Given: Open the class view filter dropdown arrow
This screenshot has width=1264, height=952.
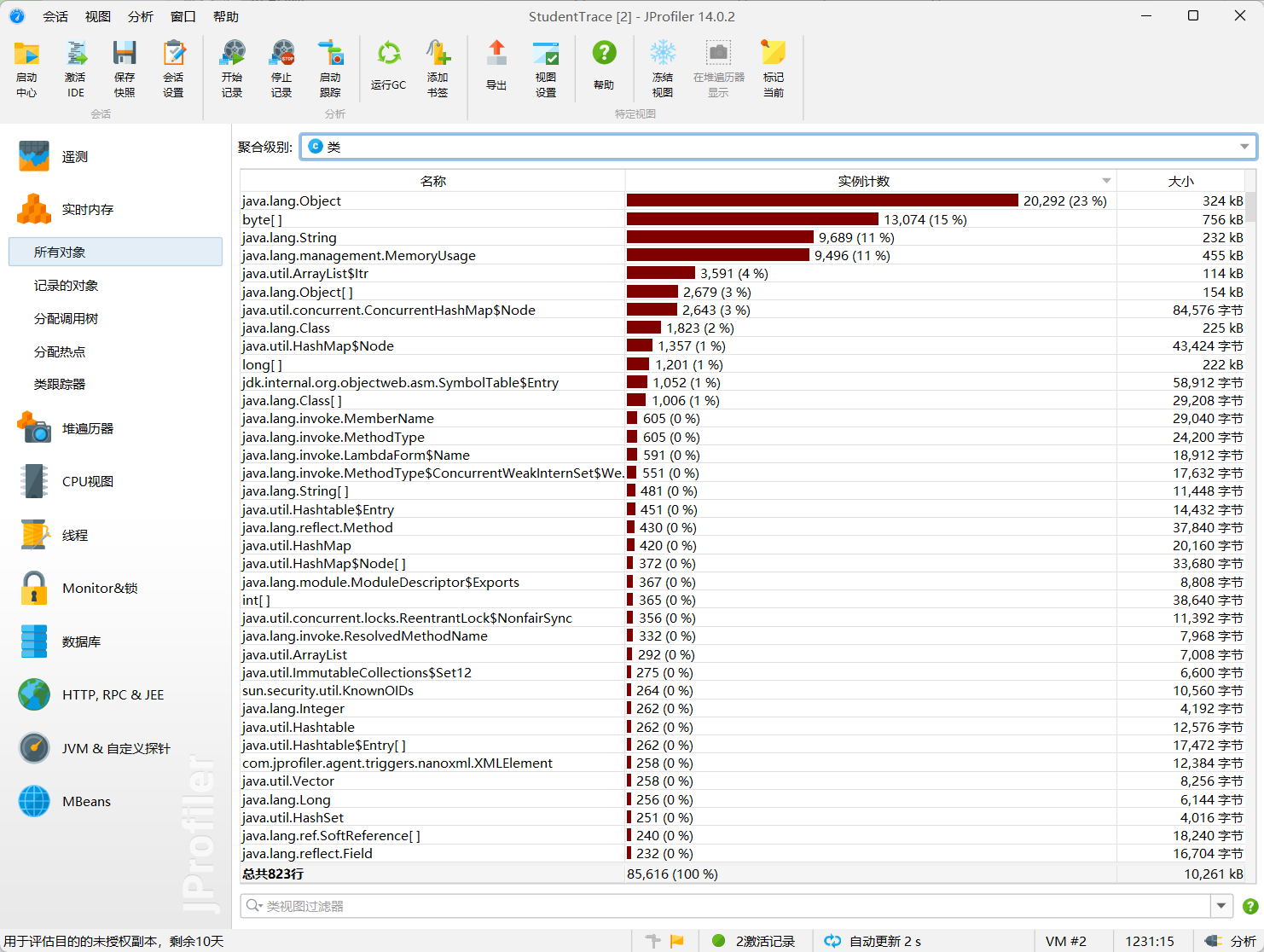Looking at the screenshot, I should (x=1221, y=906).
